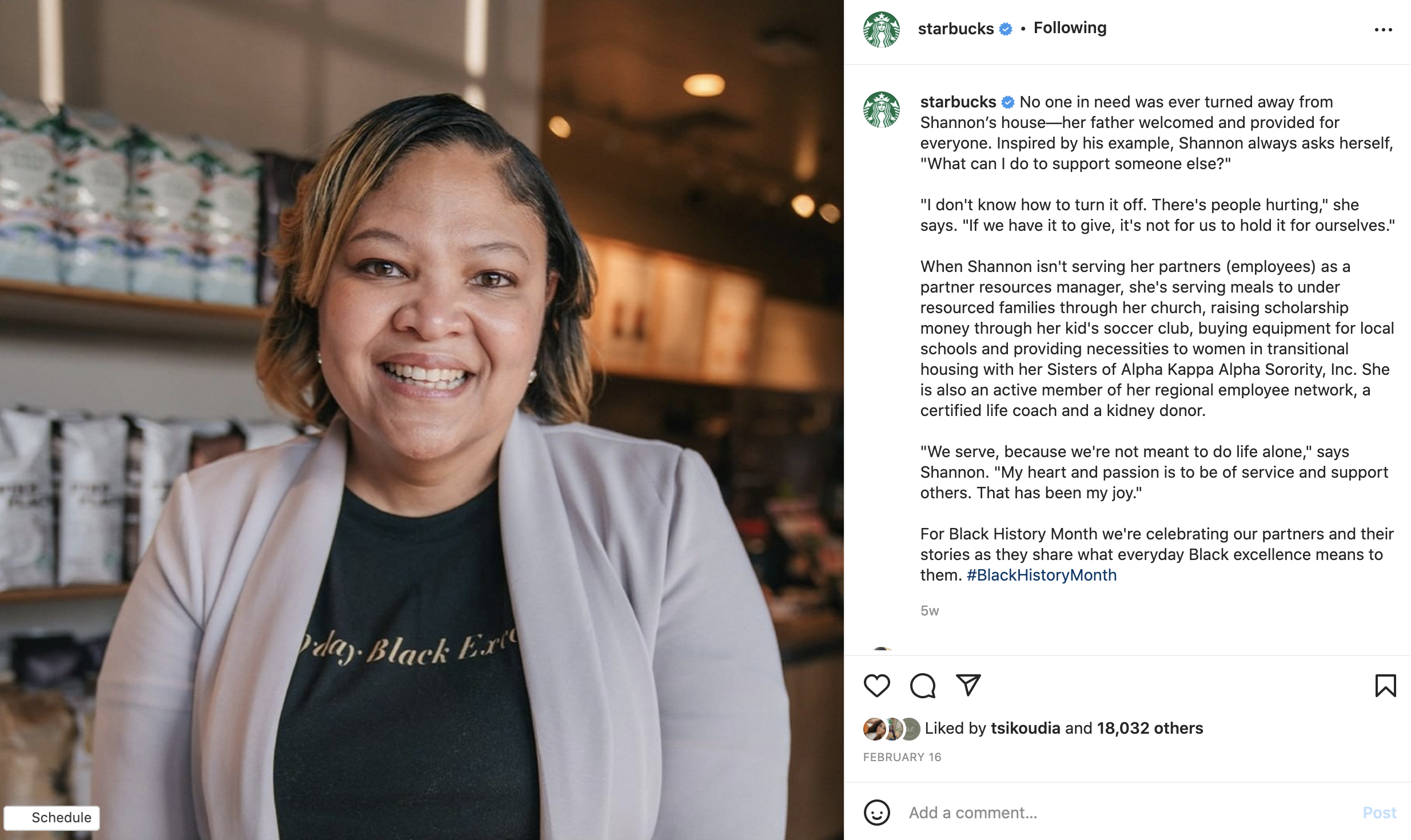The height and width of the screenshot is (840, 1411).
Task: Open the three-dot more options menu
Action: point(1383,30)
